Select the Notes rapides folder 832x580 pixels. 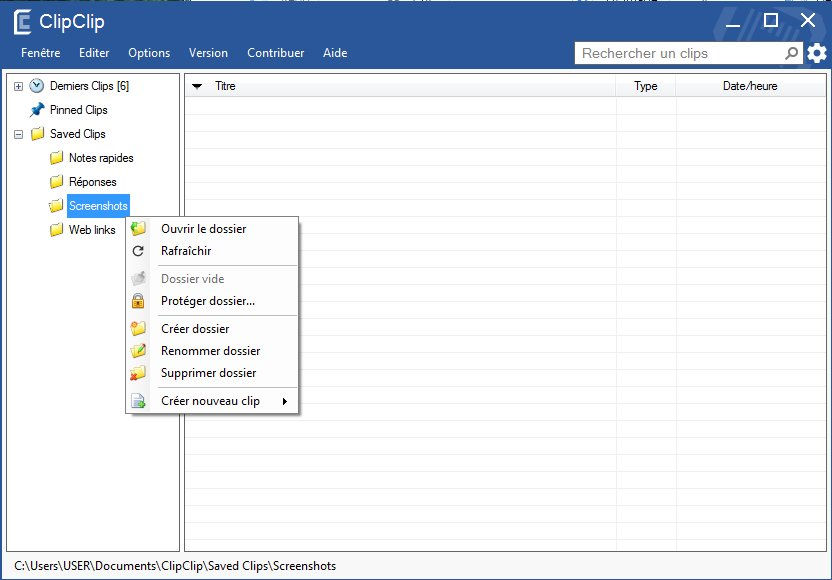pyautogui.click(x=101, y=158)
